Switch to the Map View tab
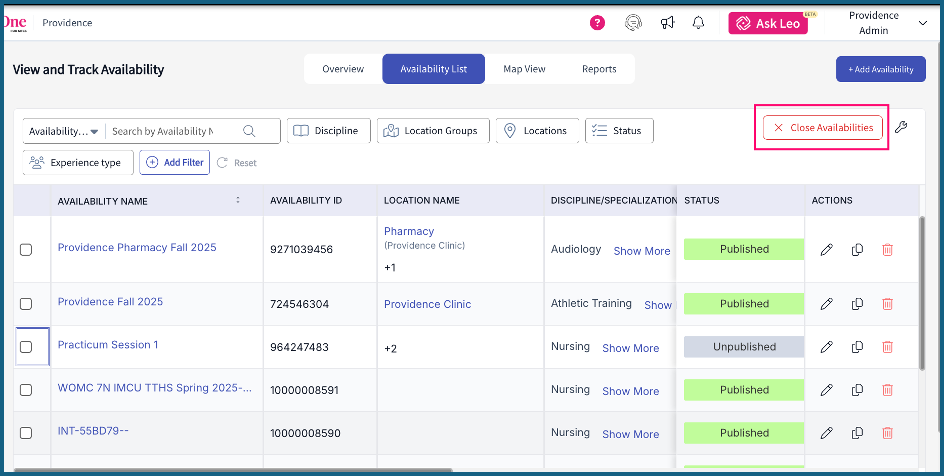Screen dimensions: 944x476 tap(524, 69)
